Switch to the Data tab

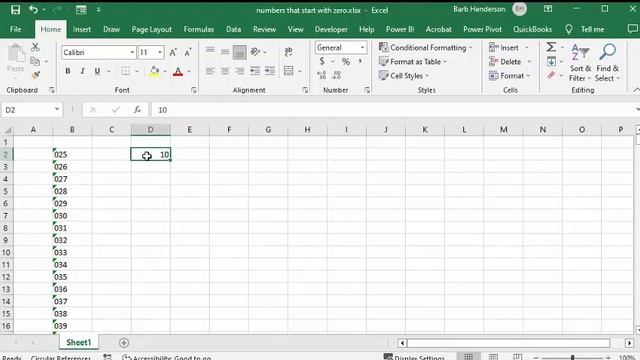point(233,29)
